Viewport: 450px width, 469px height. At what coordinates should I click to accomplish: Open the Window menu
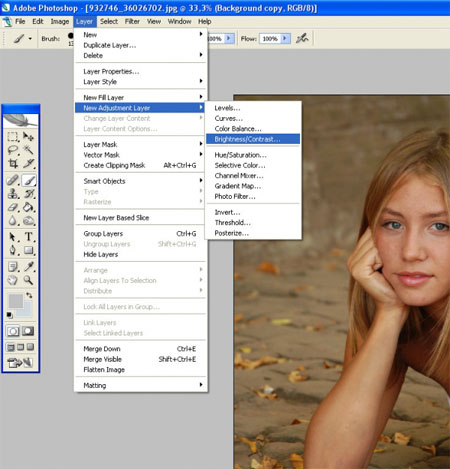pos(179,22)
